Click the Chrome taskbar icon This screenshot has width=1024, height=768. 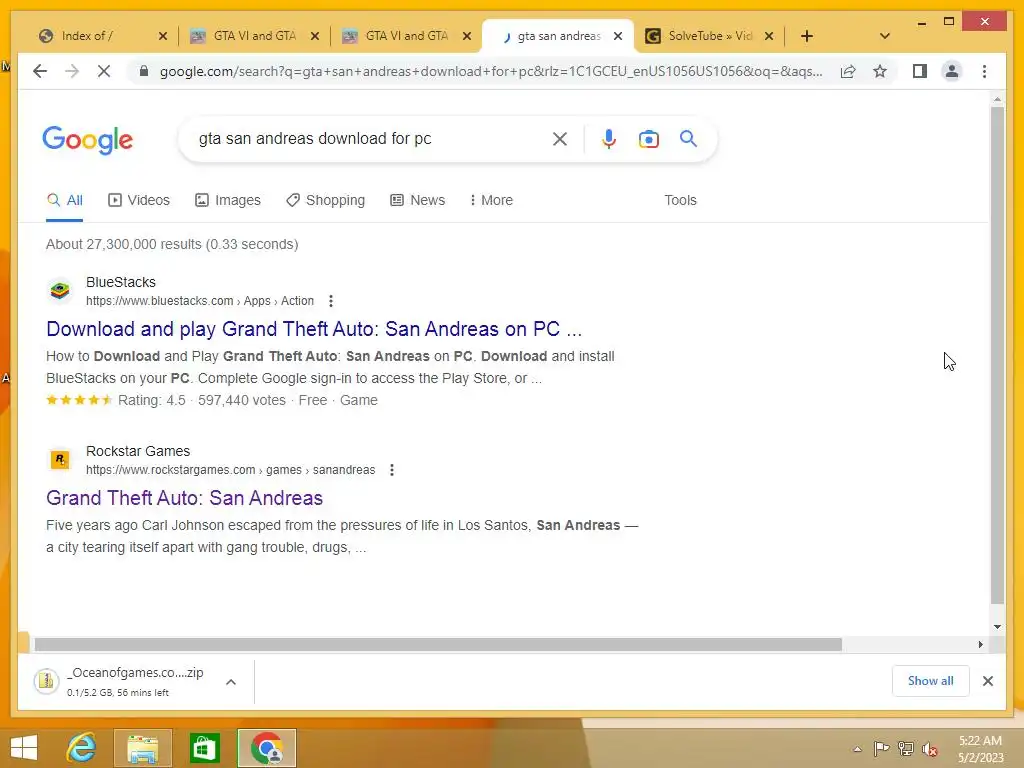(266, 748)
